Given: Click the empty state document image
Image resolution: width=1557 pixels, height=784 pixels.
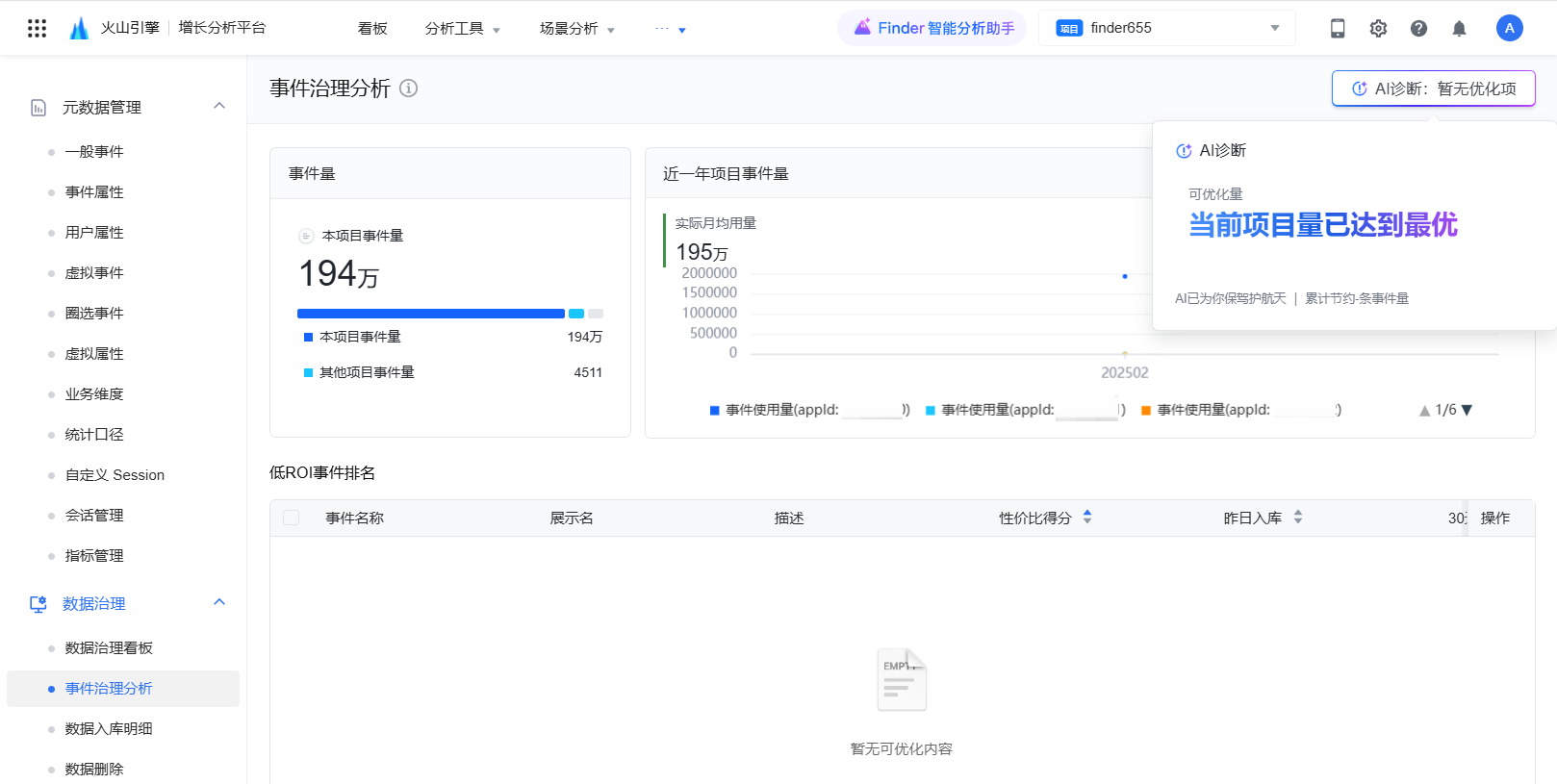Looking at the screenshot, I should point(902,679).
